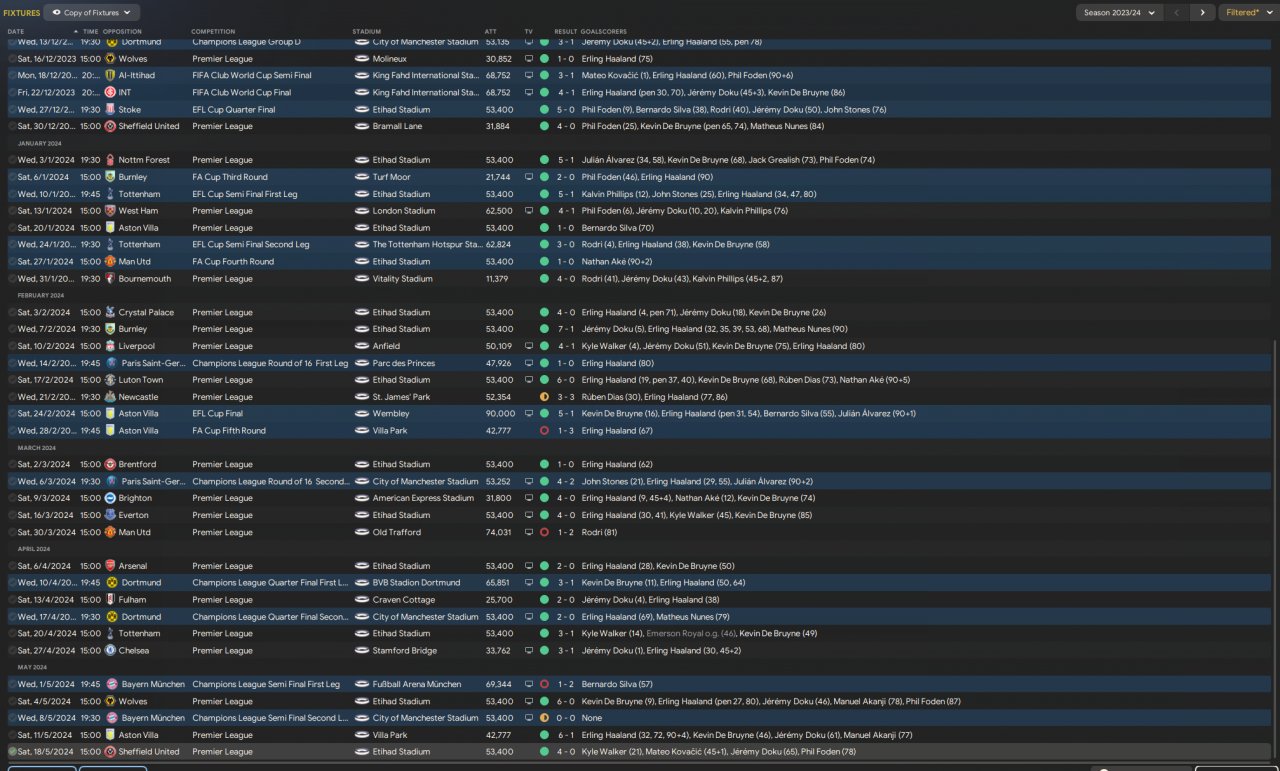Screen dimensions: 1280x771
Task: Open the Brighton club badge
Action: point(110,498)
